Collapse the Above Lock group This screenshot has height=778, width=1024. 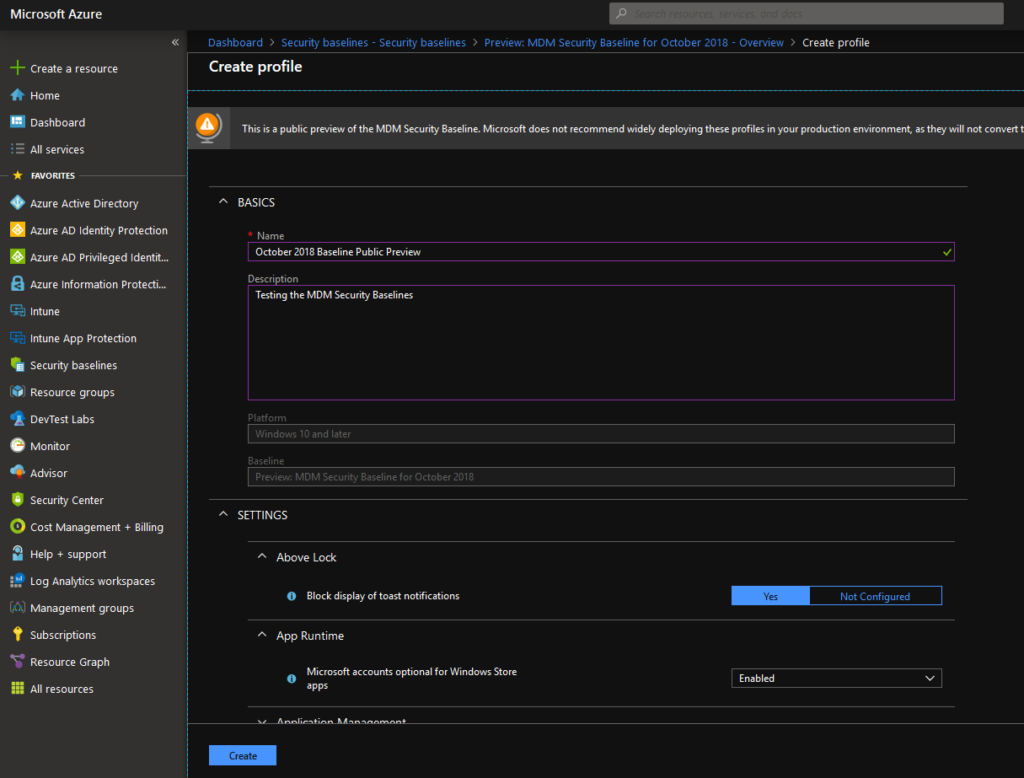(x=262, y=557)
